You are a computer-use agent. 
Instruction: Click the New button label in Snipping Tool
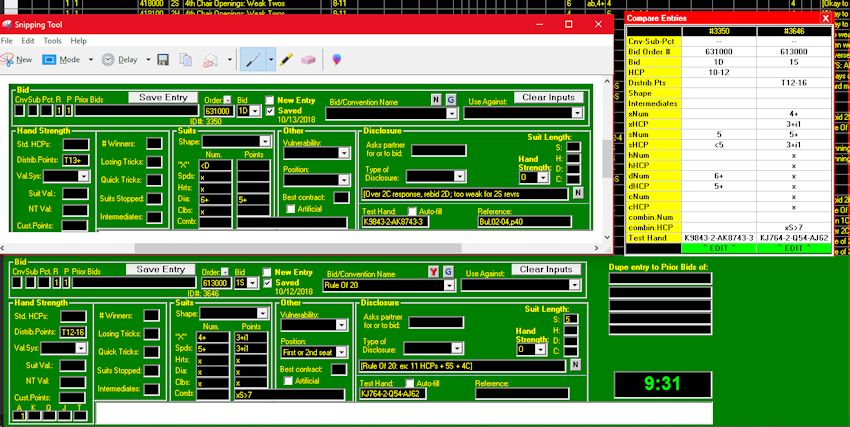click(24, 60)
